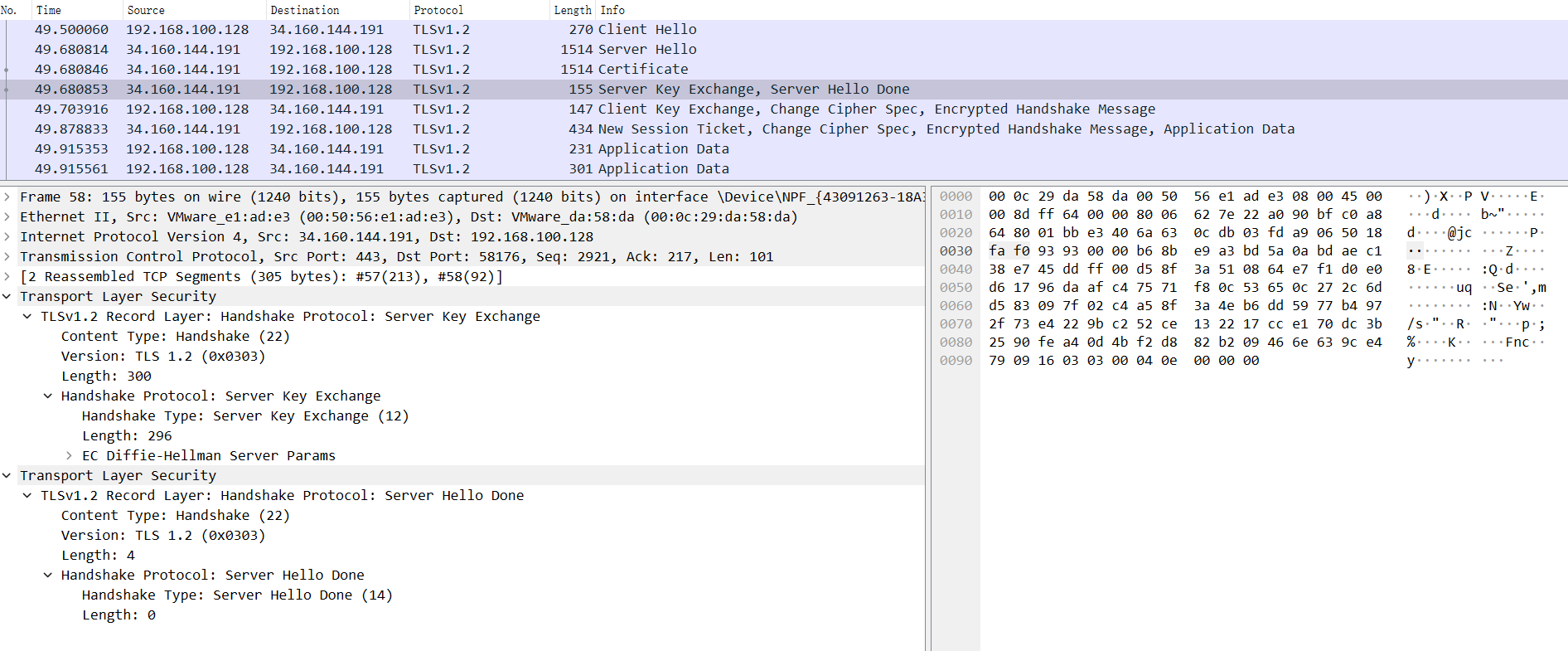
Task: Expand the Frame 58 tree row
Action: 7,197
